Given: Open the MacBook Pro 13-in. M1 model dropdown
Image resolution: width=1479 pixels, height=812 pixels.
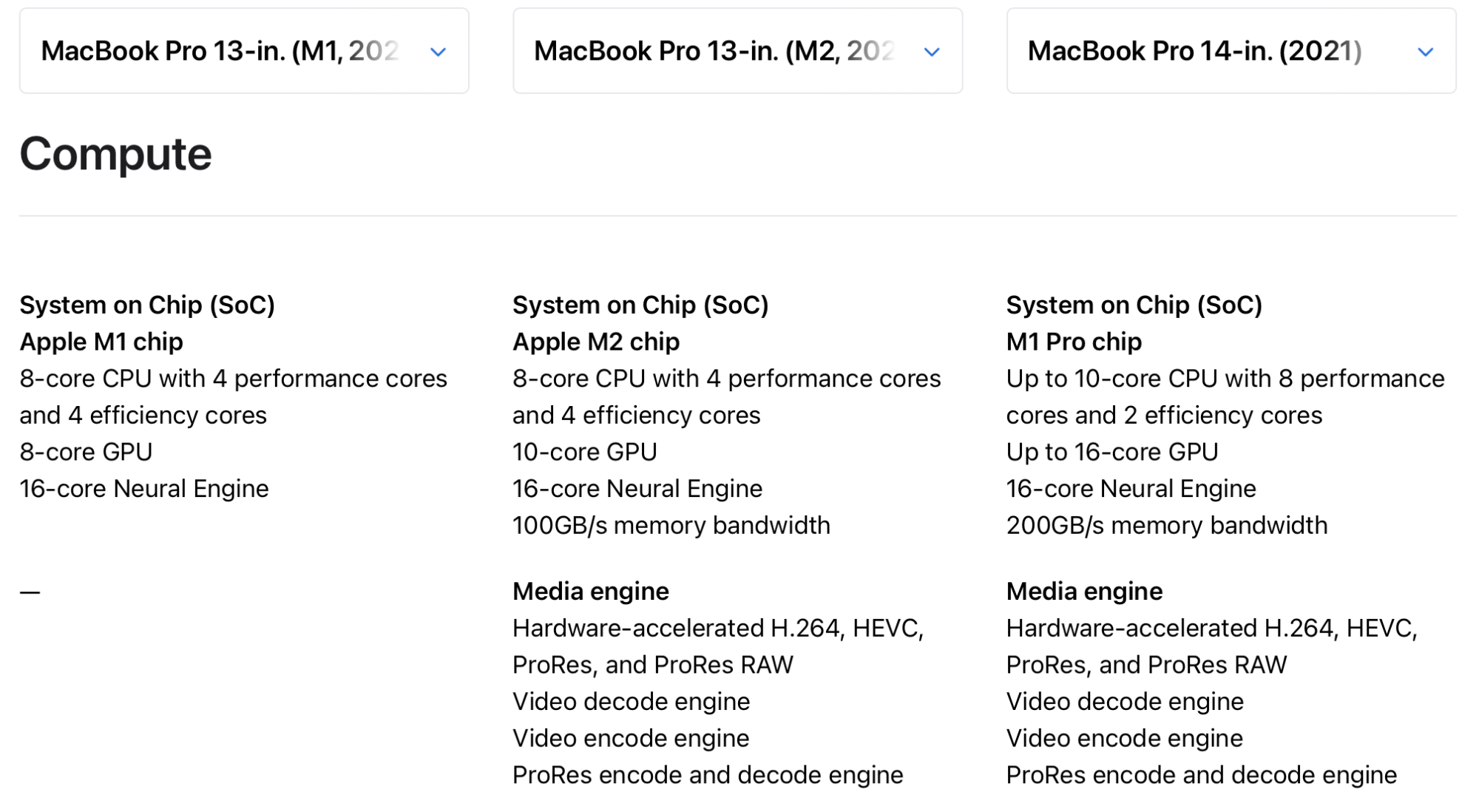Looking at the screenshot, I should [243, 51].
